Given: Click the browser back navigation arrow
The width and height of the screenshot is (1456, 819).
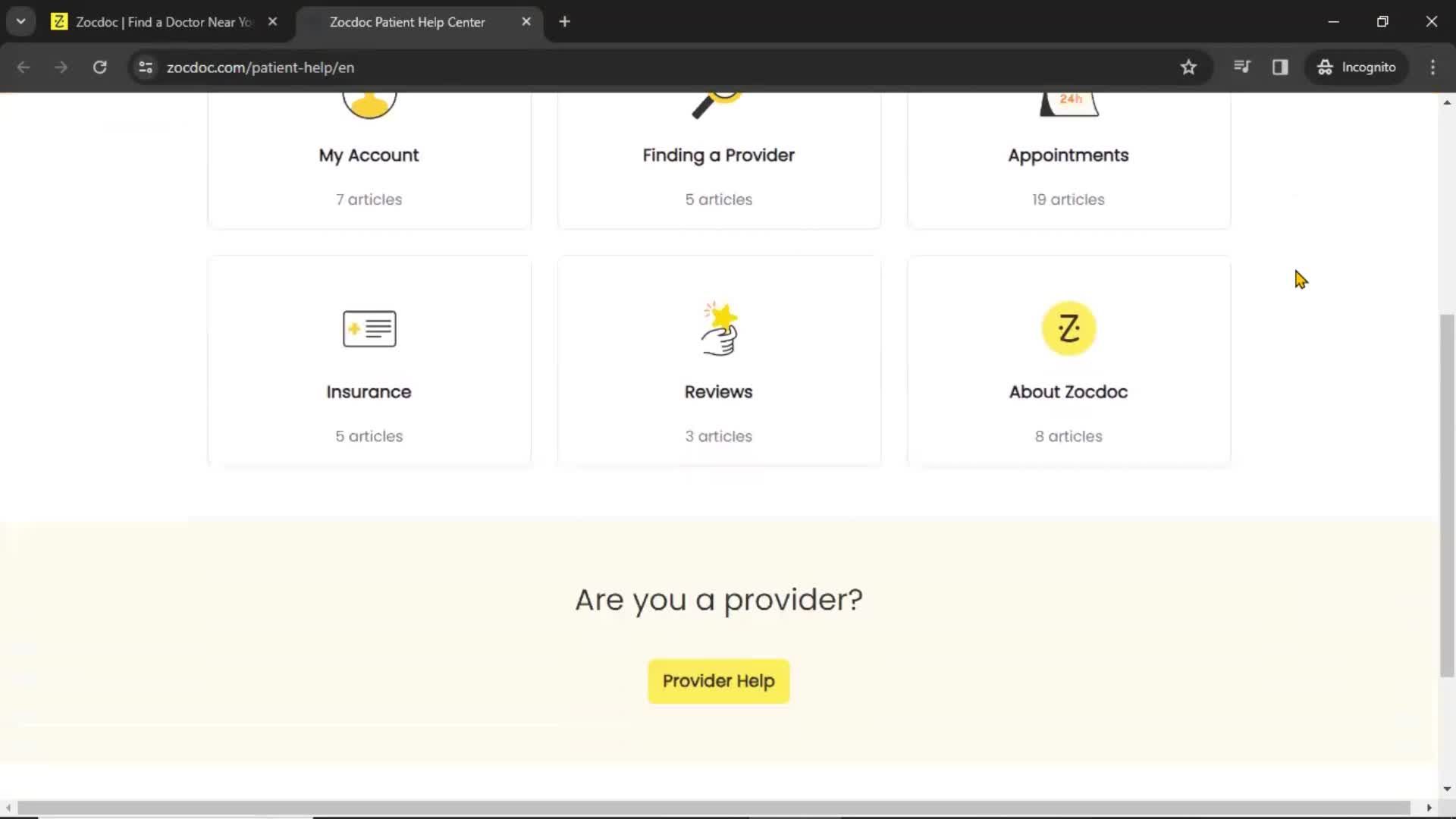Looking at the screenshot, I should tap(24, 67).
